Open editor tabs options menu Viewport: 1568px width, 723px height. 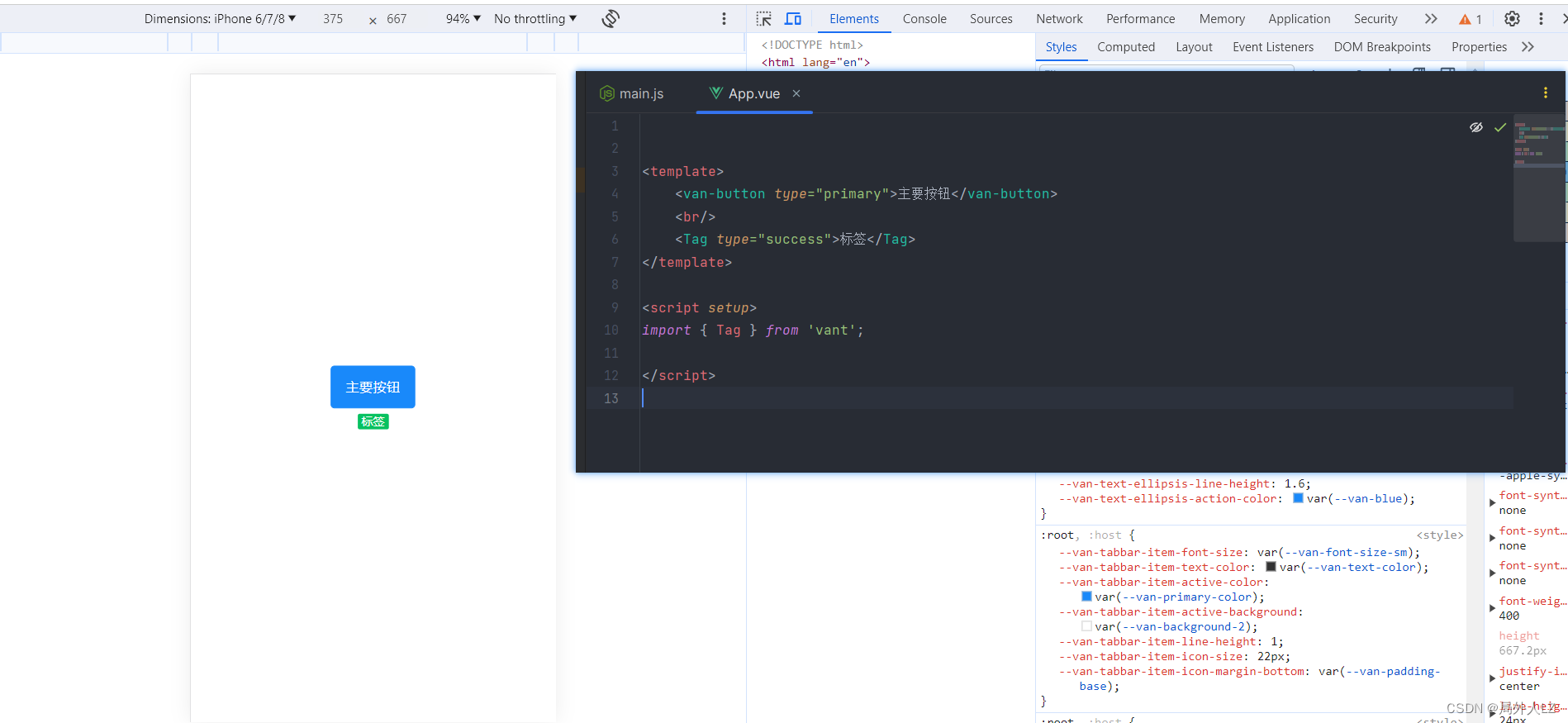coord(1545,93)
